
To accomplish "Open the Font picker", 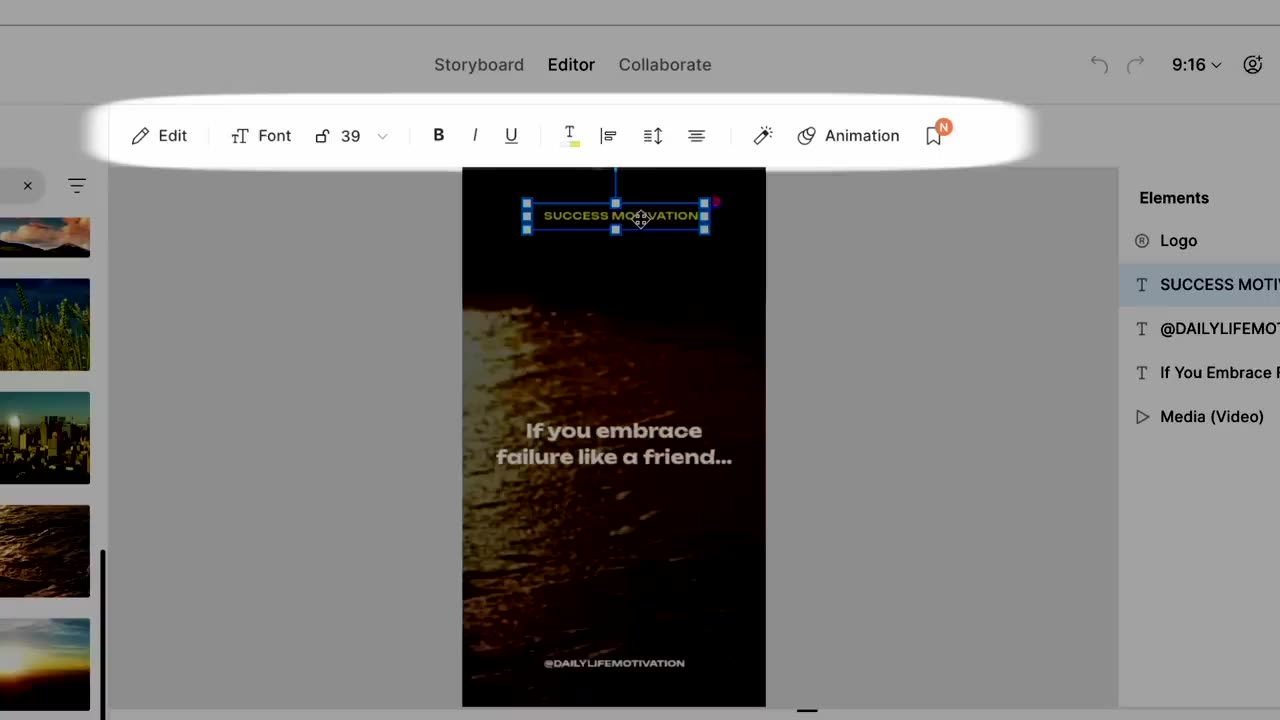I will (261, 136).
